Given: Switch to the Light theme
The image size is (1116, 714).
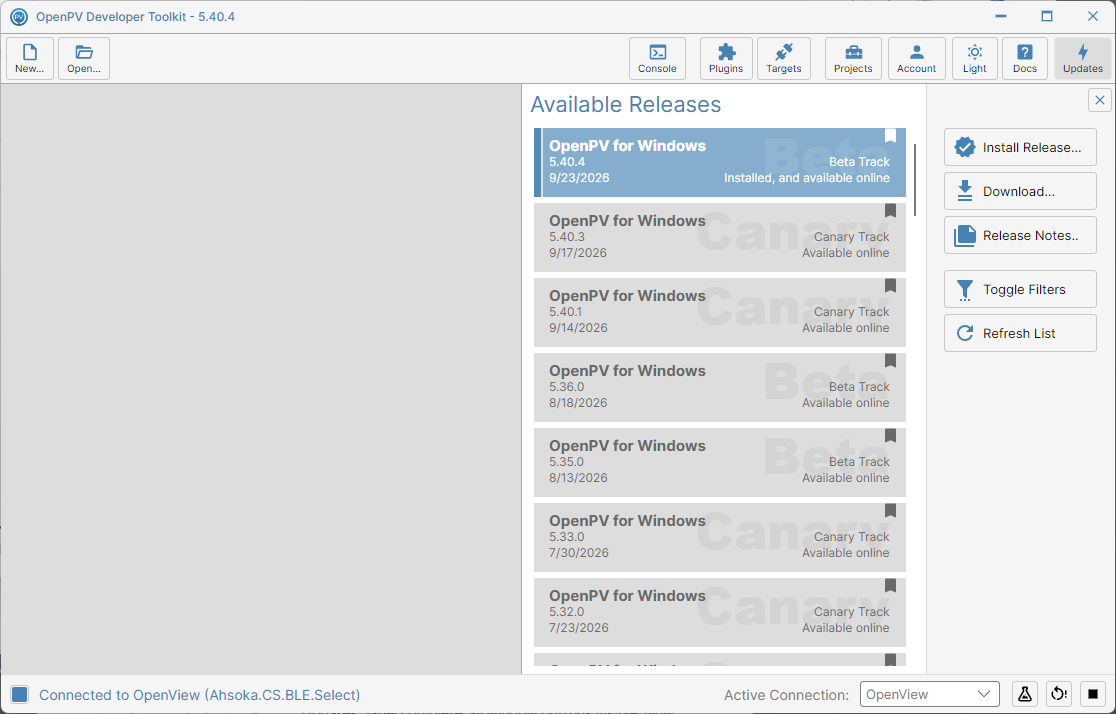Looking at the screenshot, I should click(x=974, y=58).
